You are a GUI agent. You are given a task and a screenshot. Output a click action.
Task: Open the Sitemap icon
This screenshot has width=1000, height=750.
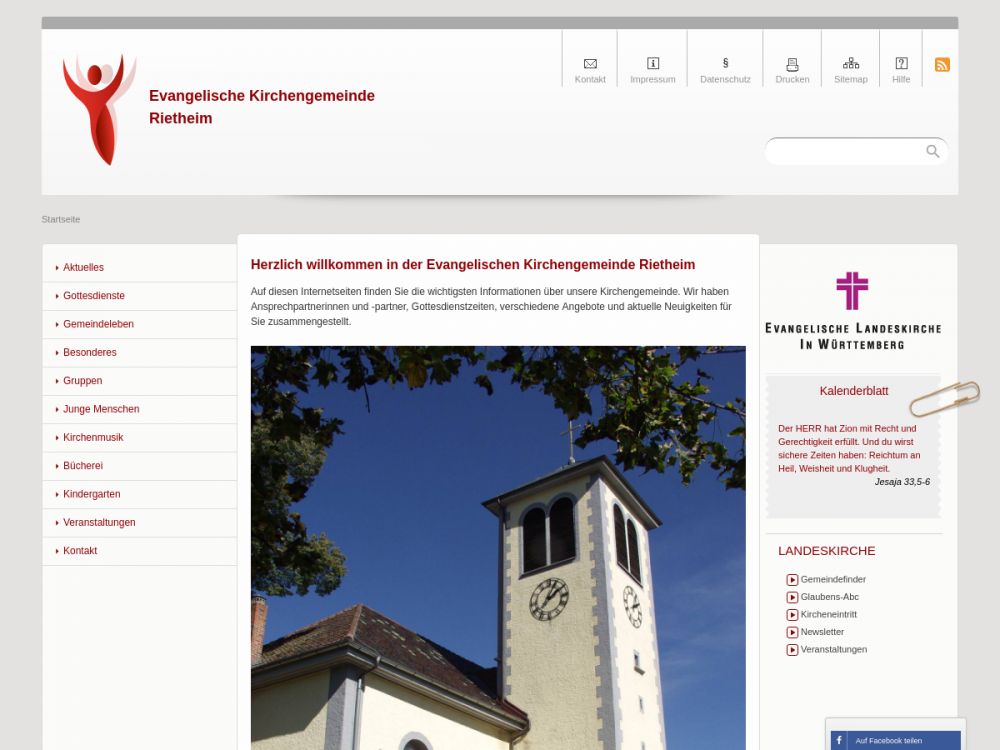click(x=851, y=64)
